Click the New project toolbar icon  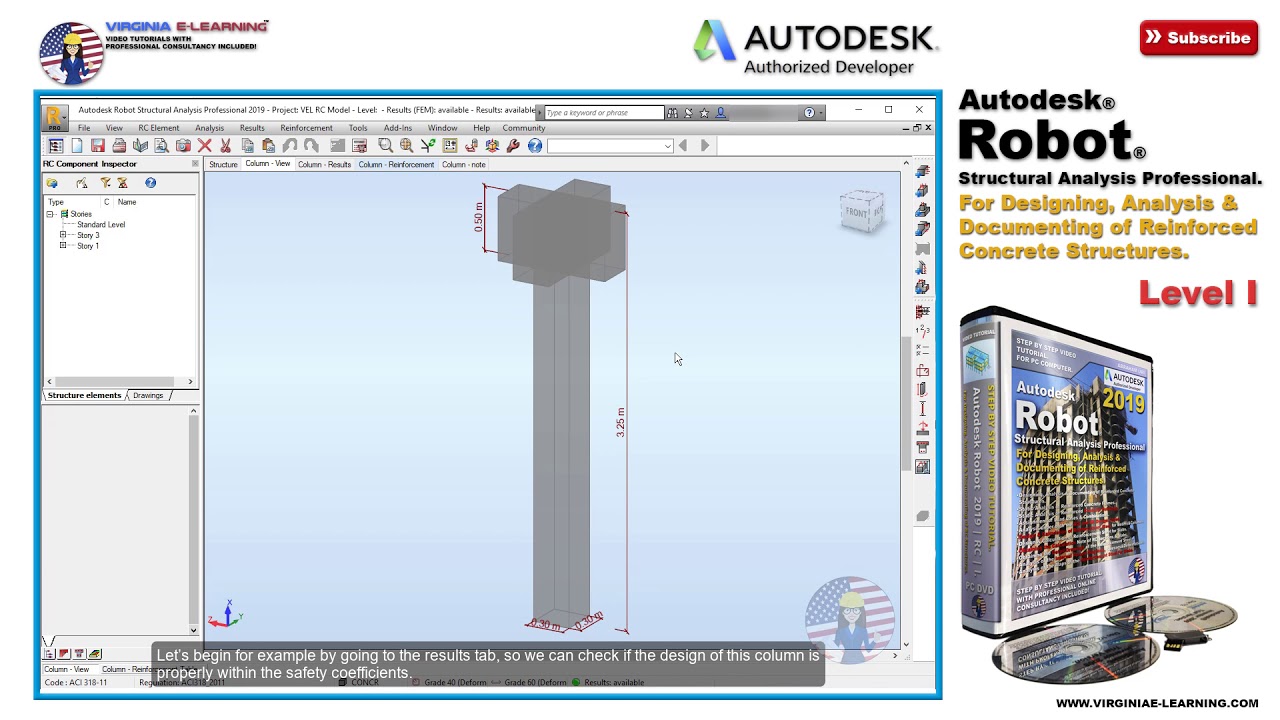tap(77, 146)
